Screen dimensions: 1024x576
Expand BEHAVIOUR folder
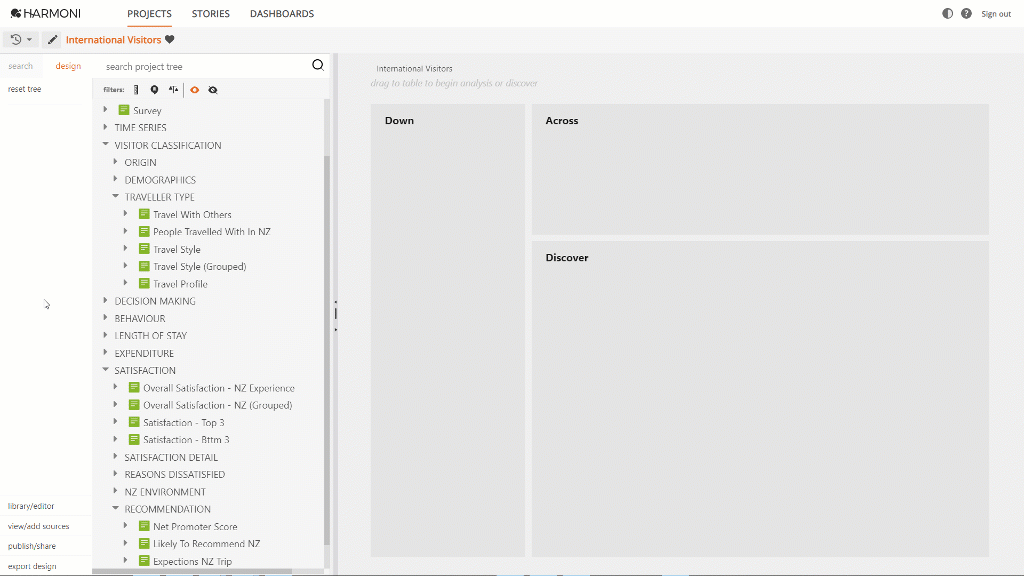[105, 318]
